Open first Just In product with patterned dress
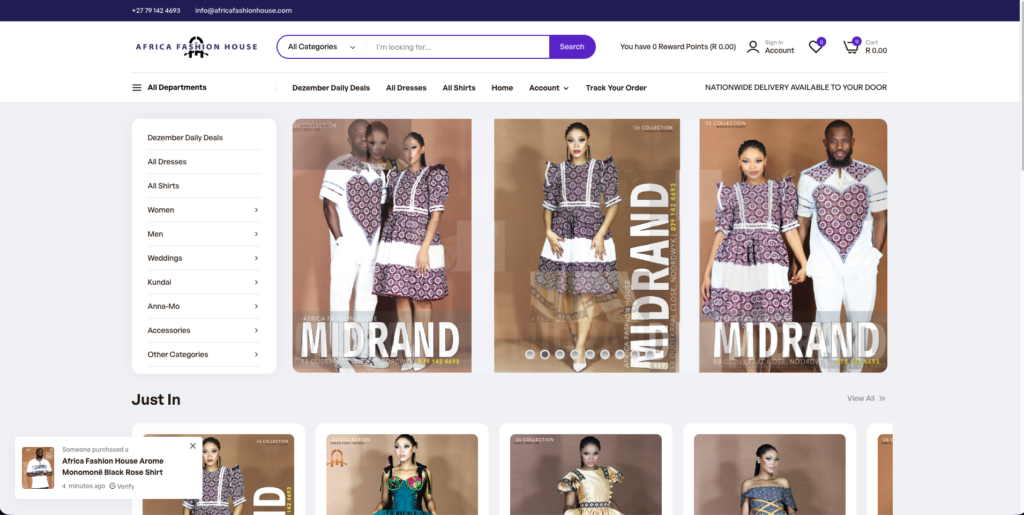 pyautogui.click(x=218, y=474)
